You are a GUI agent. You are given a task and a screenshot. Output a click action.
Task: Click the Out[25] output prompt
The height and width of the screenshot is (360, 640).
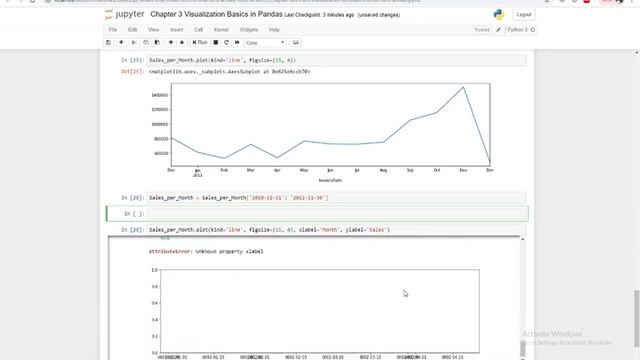(132, 71)
